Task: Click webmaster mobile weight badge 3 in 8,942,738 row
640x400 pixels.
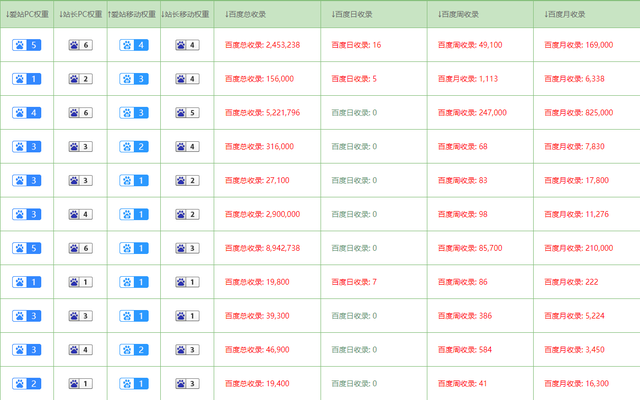Action: click(187, 248)
